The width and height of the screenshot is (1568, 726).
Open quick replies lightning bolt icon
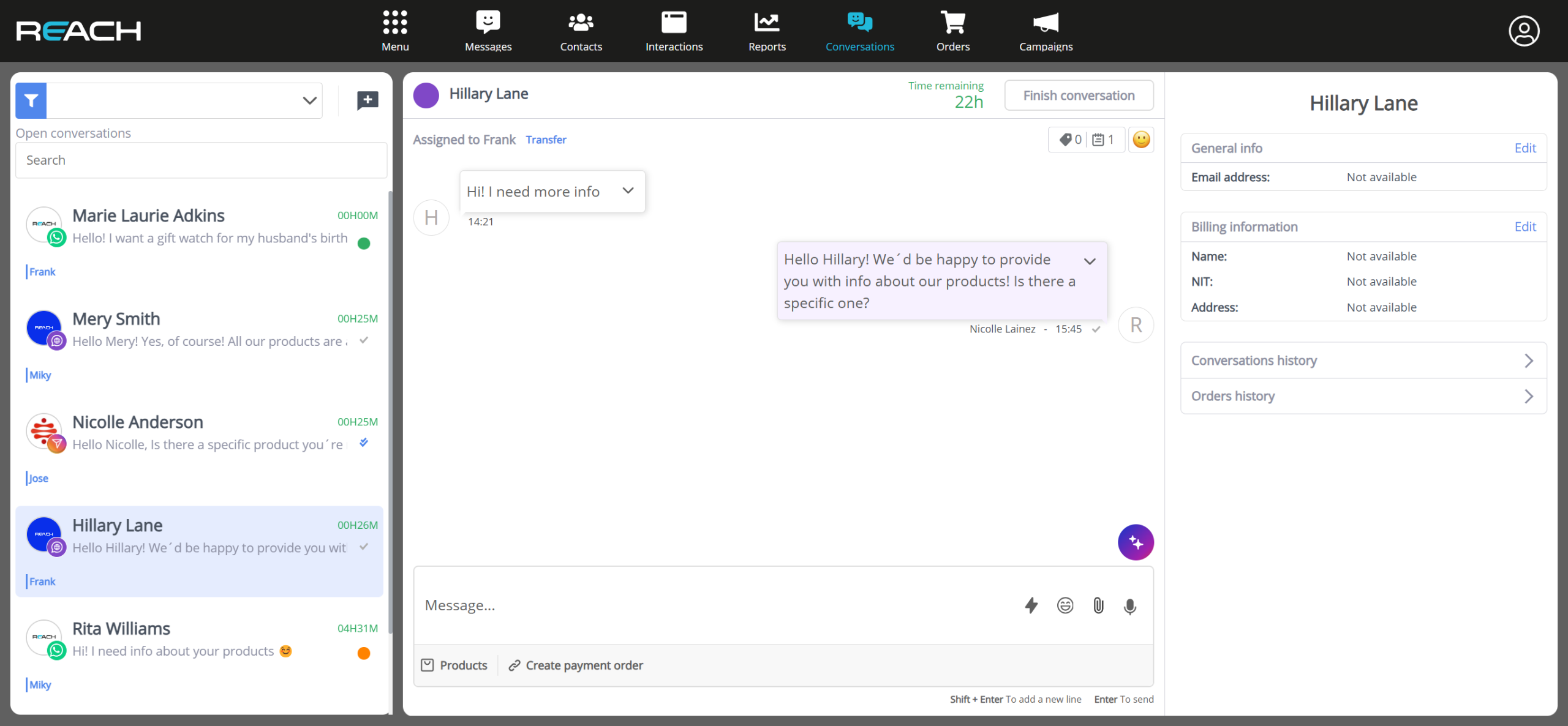pos(1031,605)
